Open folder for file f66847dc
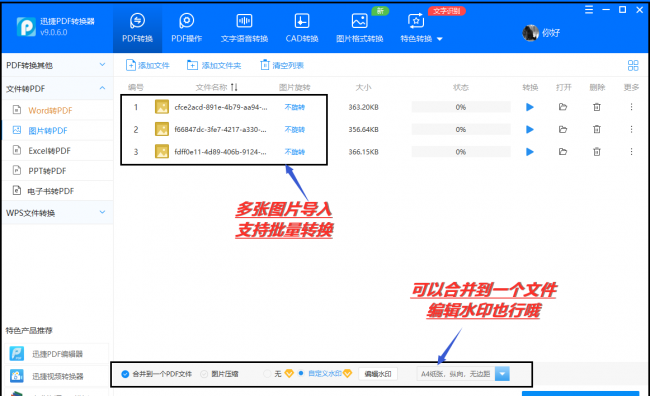 pos(563,129)
